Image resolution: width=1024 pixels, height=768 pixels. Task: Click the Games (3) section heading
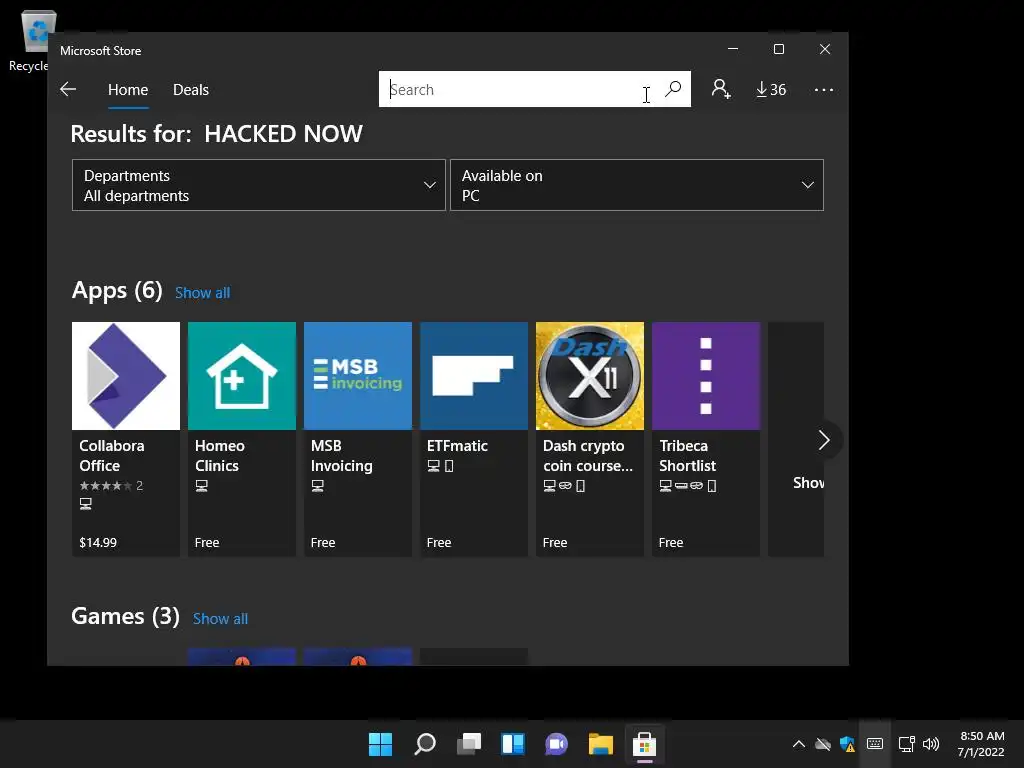pyautogui.click(x=125, y=616)
